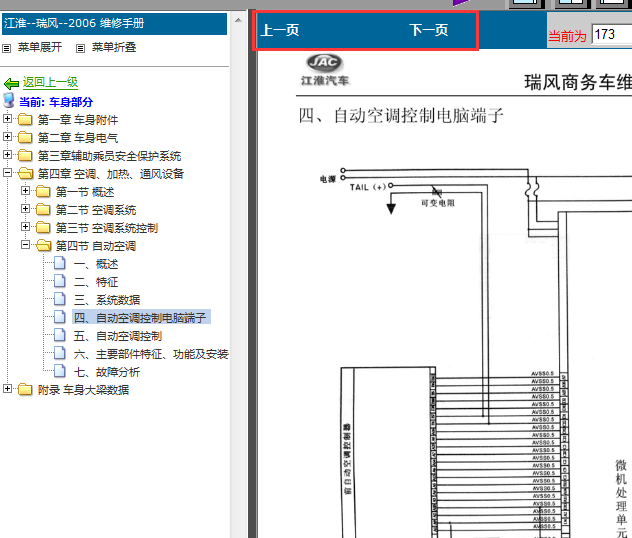Click document icon of 三、系统数据
Viewport: 632px width, 538px height.
pos(60,299)
